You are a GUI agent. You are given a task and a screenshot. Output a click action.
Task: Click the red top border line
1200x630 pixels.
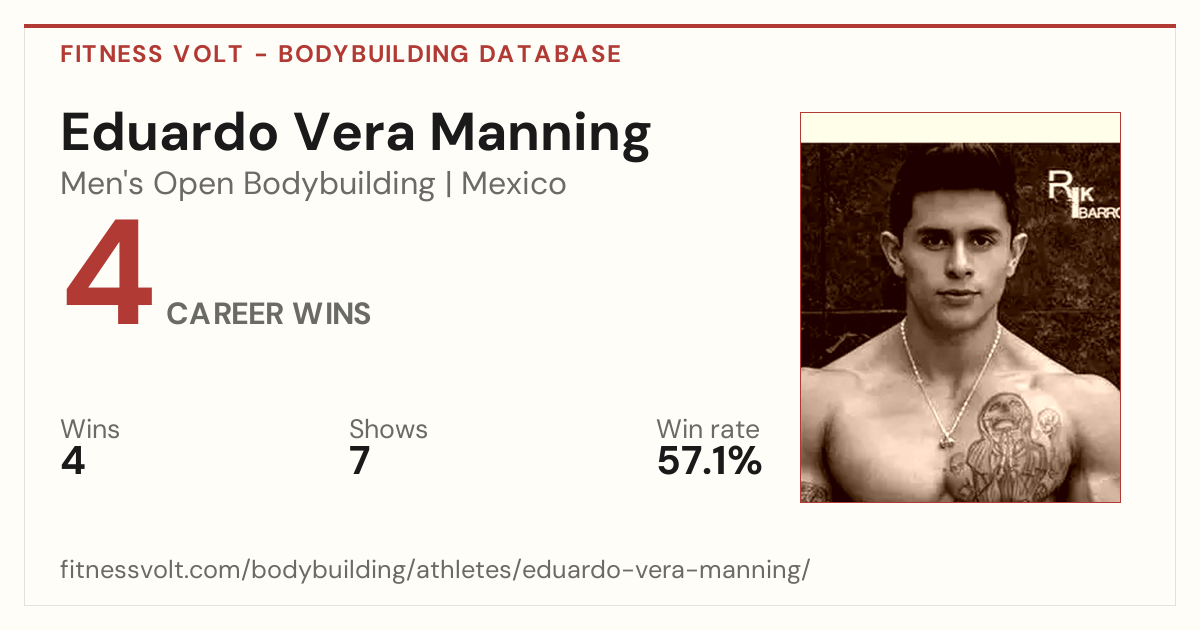pos(600,26)
